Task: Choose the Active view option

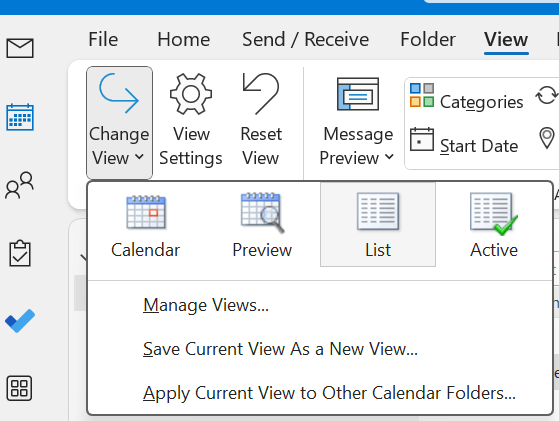Action: coord(494,225)
